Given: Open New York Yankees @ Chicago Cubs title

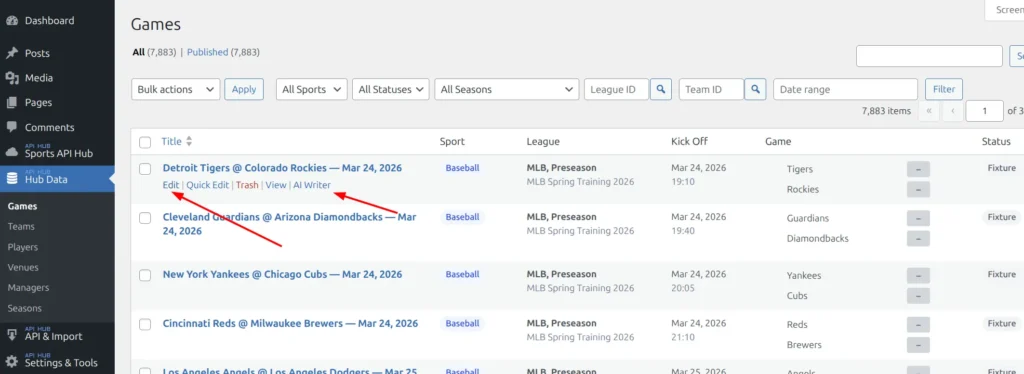Looking at the screenshot, I should [282, 274].
